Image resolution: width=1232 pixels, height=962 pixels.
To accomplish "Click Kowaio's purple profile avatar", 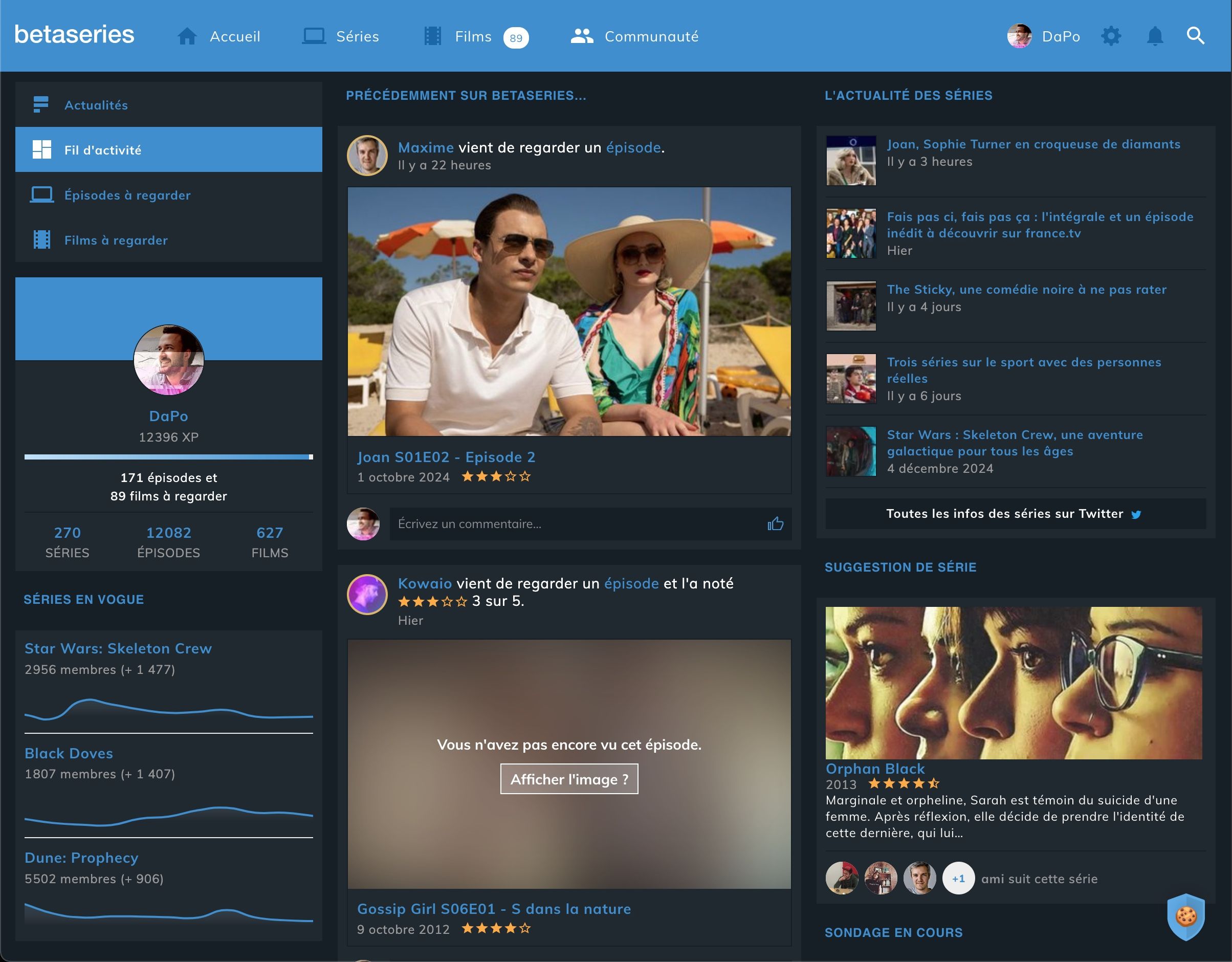I will pyautogui.click(x=367, y=594).
